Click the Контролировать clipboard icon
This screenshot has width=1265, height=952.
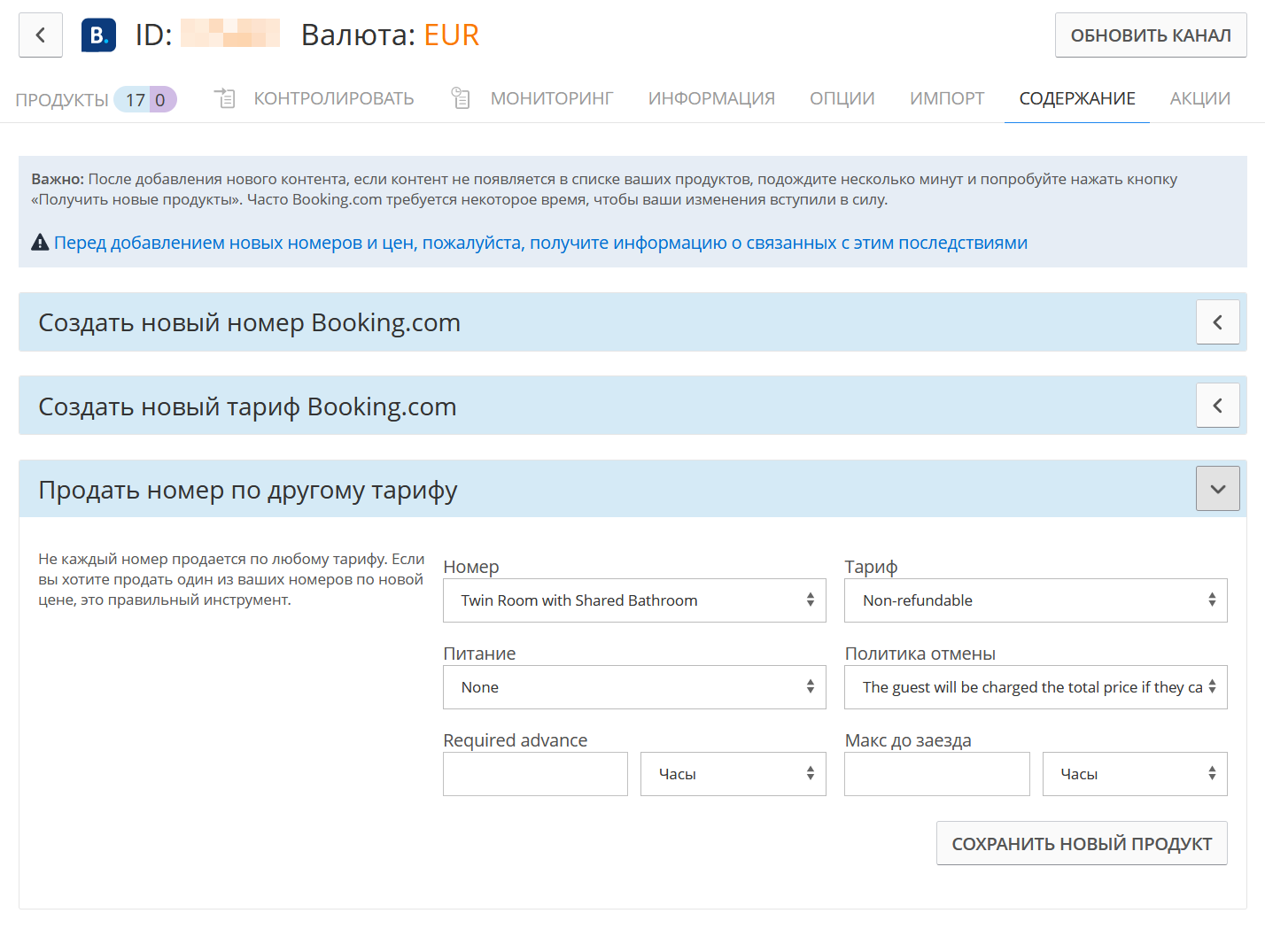pos(225,98)
